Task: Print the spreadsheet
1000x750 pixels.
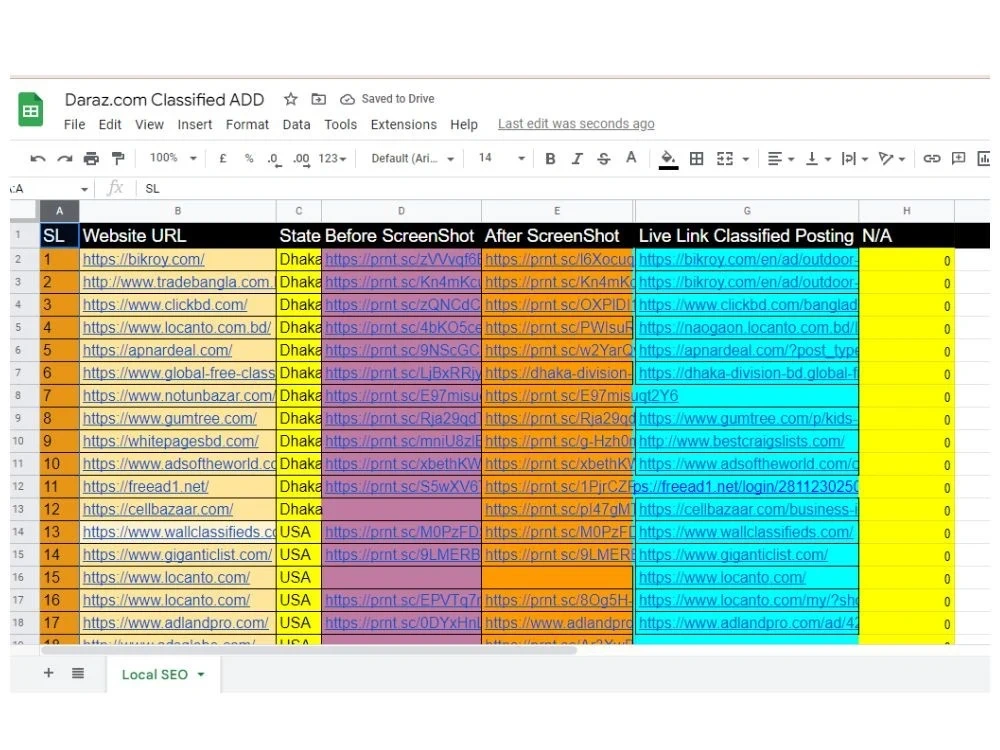Action: coord(91,158)
